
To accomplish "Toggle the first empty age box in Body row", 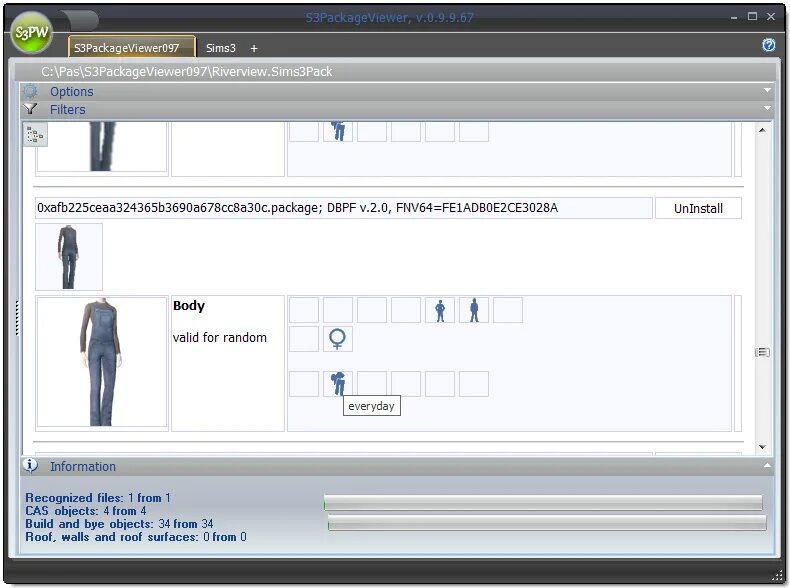I will (x=304, y=310).
